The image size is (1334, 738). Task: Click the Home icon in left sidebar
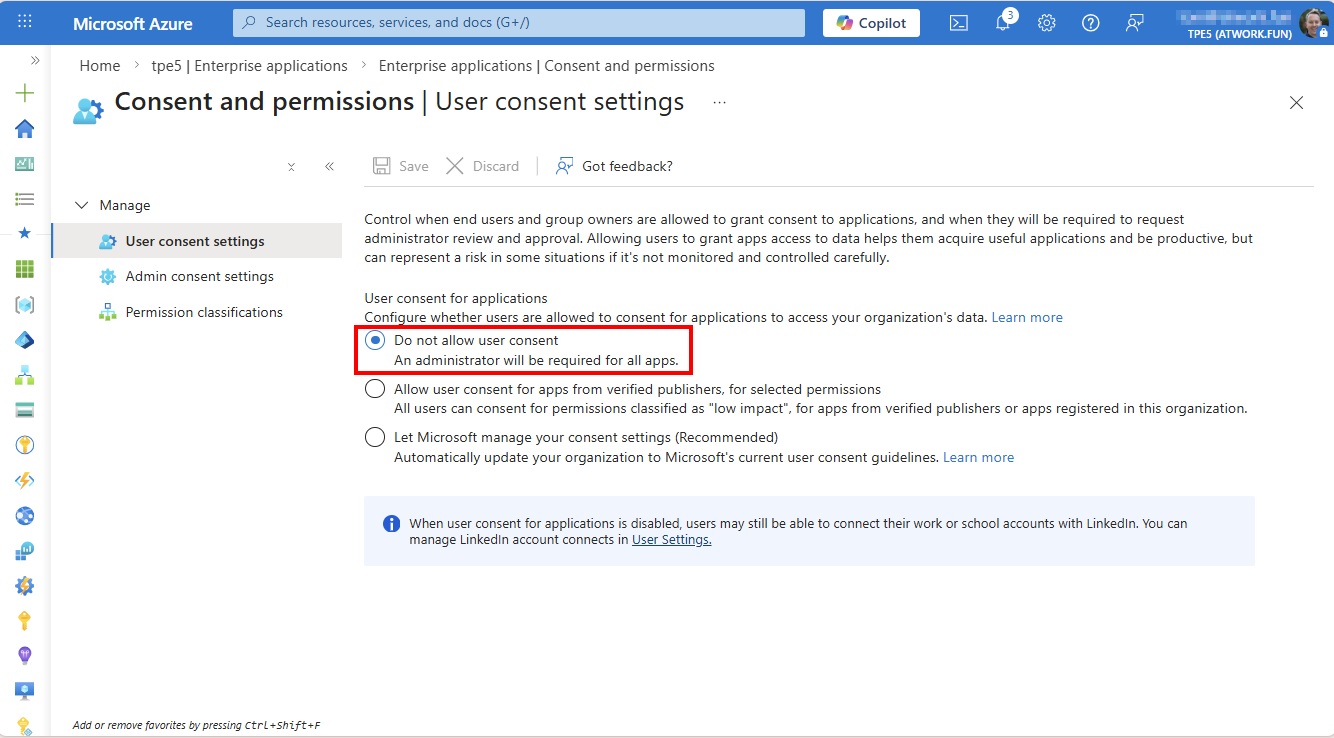coord(25,129)
